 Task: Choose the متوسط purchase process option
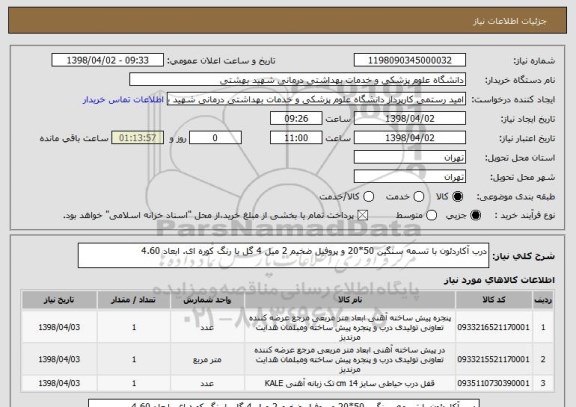[431, 216]
